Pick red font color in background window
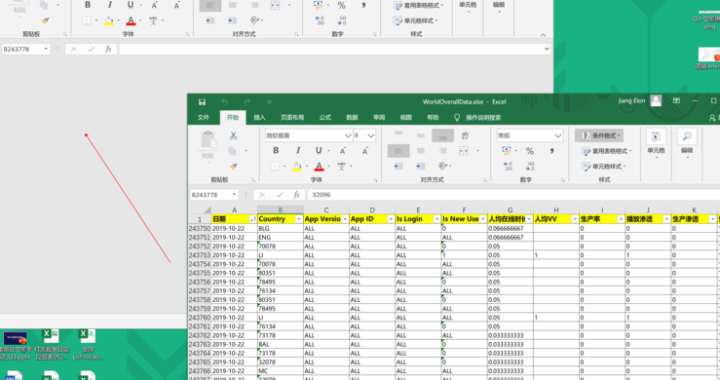 131,21
